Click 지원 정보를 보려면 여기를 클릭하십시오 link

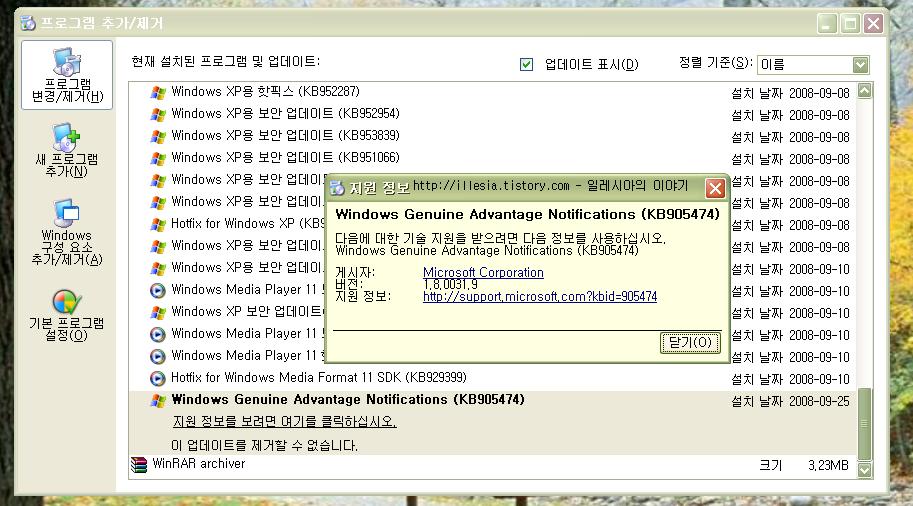pos(285,421)
